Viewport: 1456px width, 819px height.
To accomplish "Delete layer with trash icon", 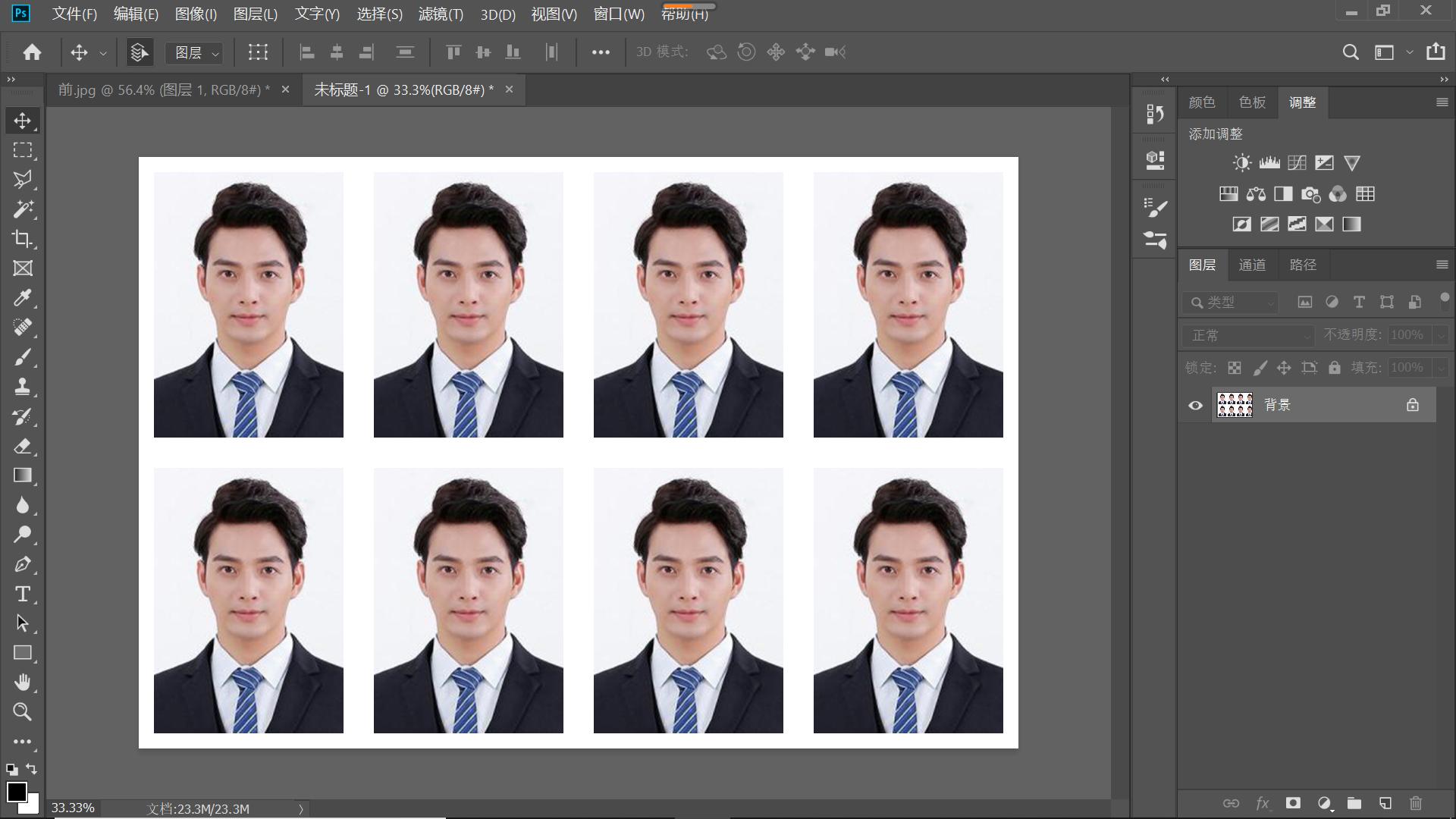I will tap(1415, 803).
